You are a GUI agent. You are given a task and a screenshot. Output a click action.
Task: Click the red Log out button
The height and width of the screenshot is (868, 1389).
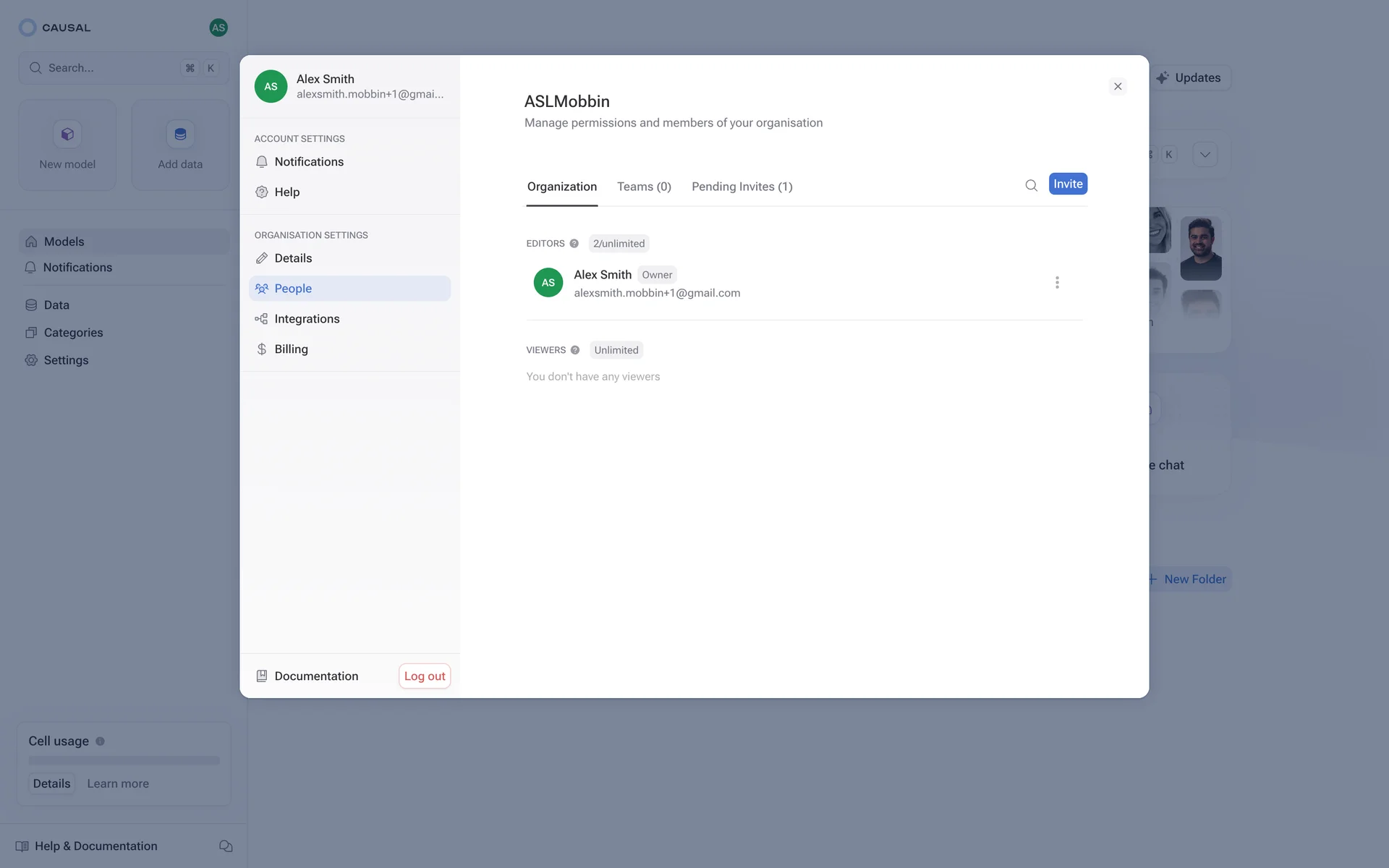click(425, 676)
